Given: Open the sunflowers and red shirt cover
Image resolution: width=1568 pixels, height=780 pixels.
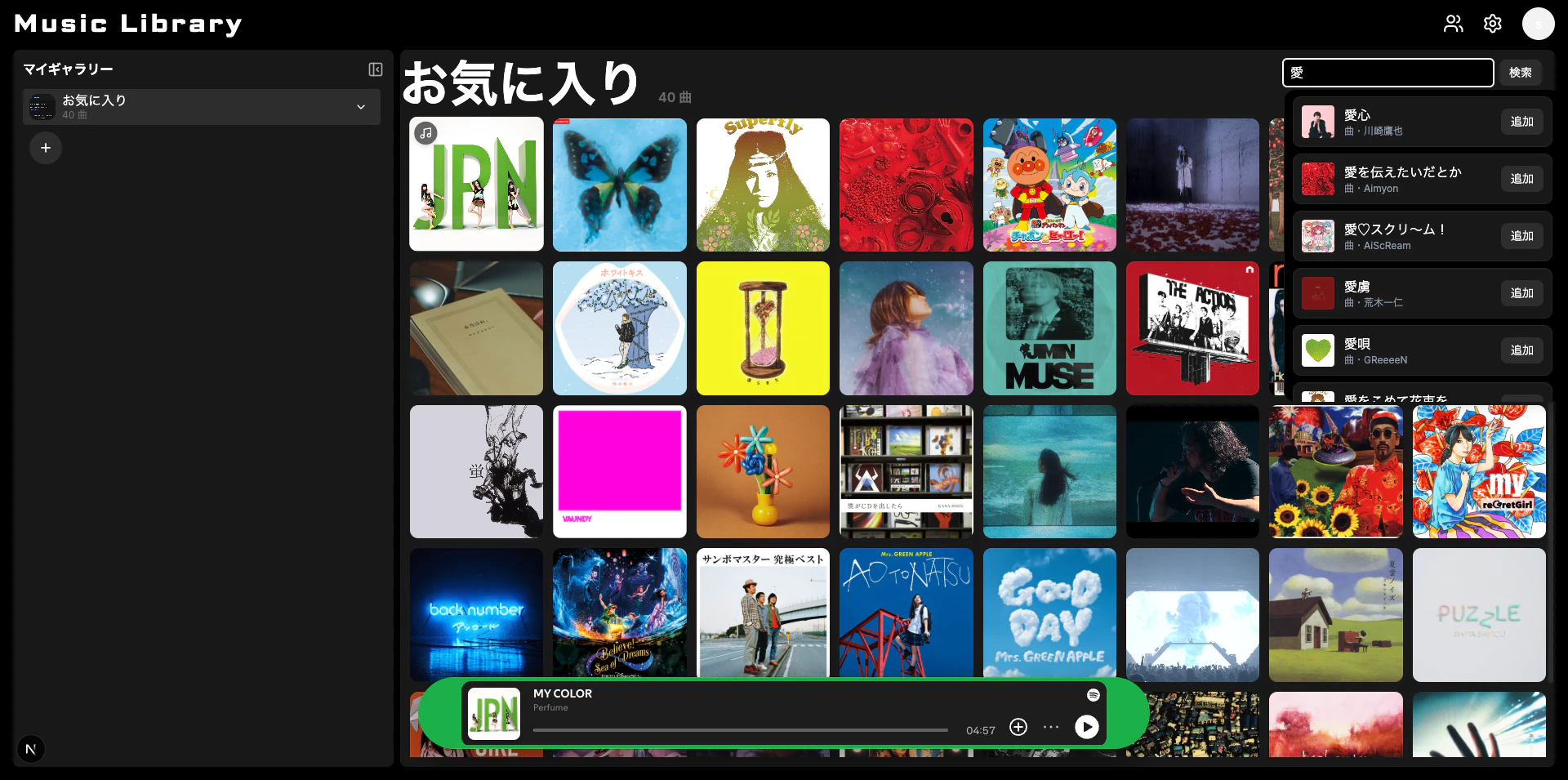Looking at the screenshot, I should (x=1336, y=471).
